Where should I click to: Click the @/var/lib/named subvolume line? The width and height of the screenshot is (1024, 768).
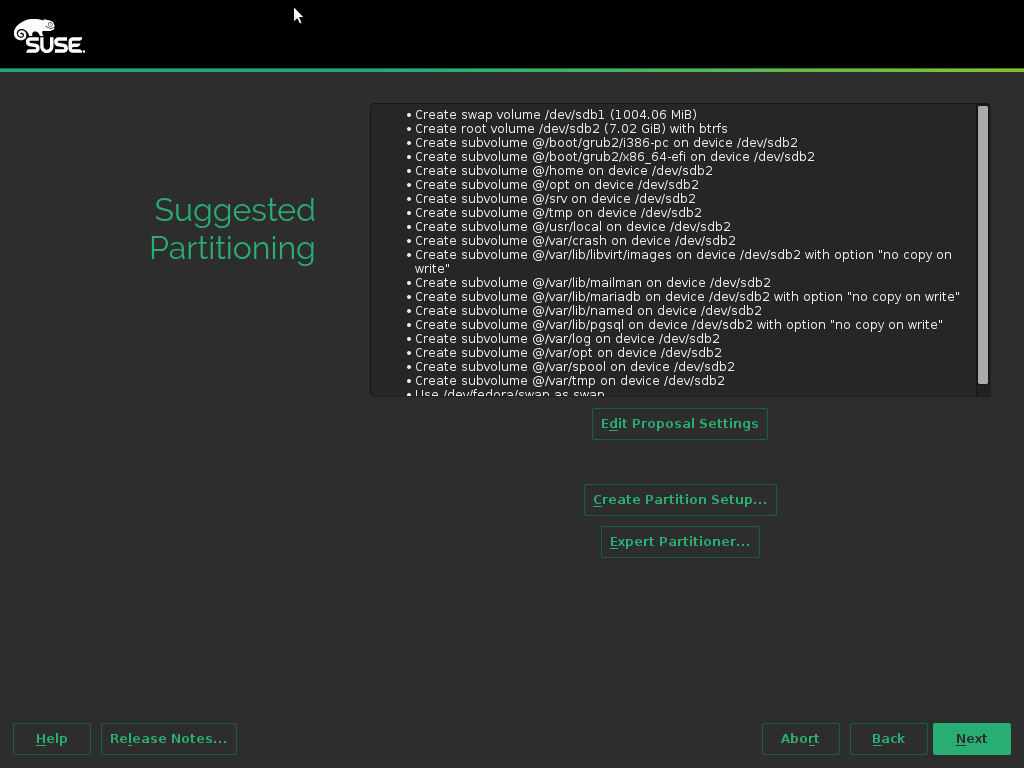(x=588, y=311)
